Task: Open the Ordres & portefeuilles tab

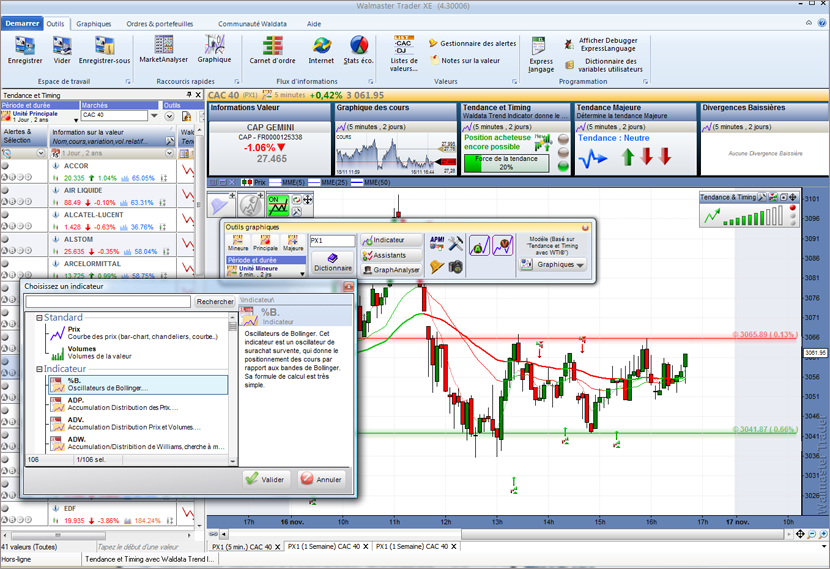Action: click(x=160, y=24)
